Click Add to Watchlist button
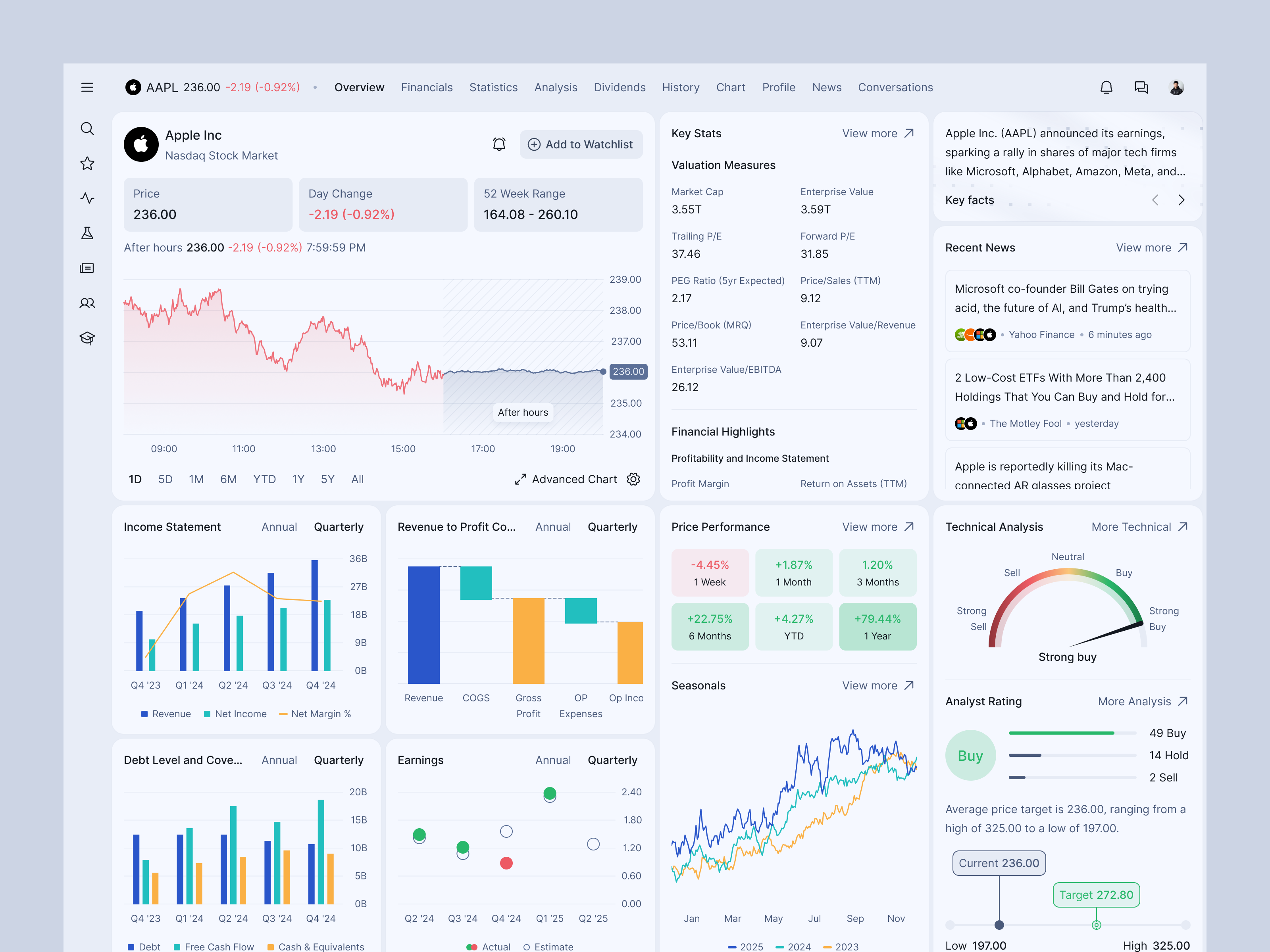This screenshot has height=952, width=1270. pos(581,145)
